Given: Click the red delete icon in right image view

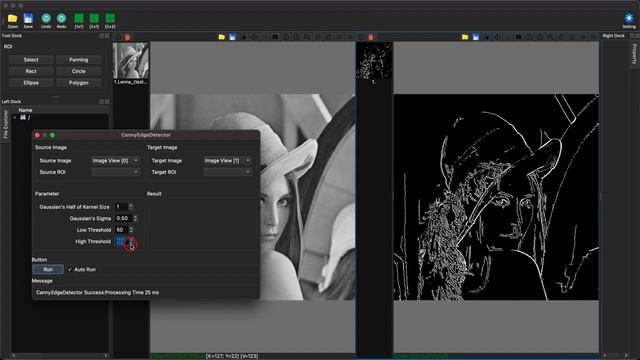Looking at the screenshot, I should click(371, 37).
